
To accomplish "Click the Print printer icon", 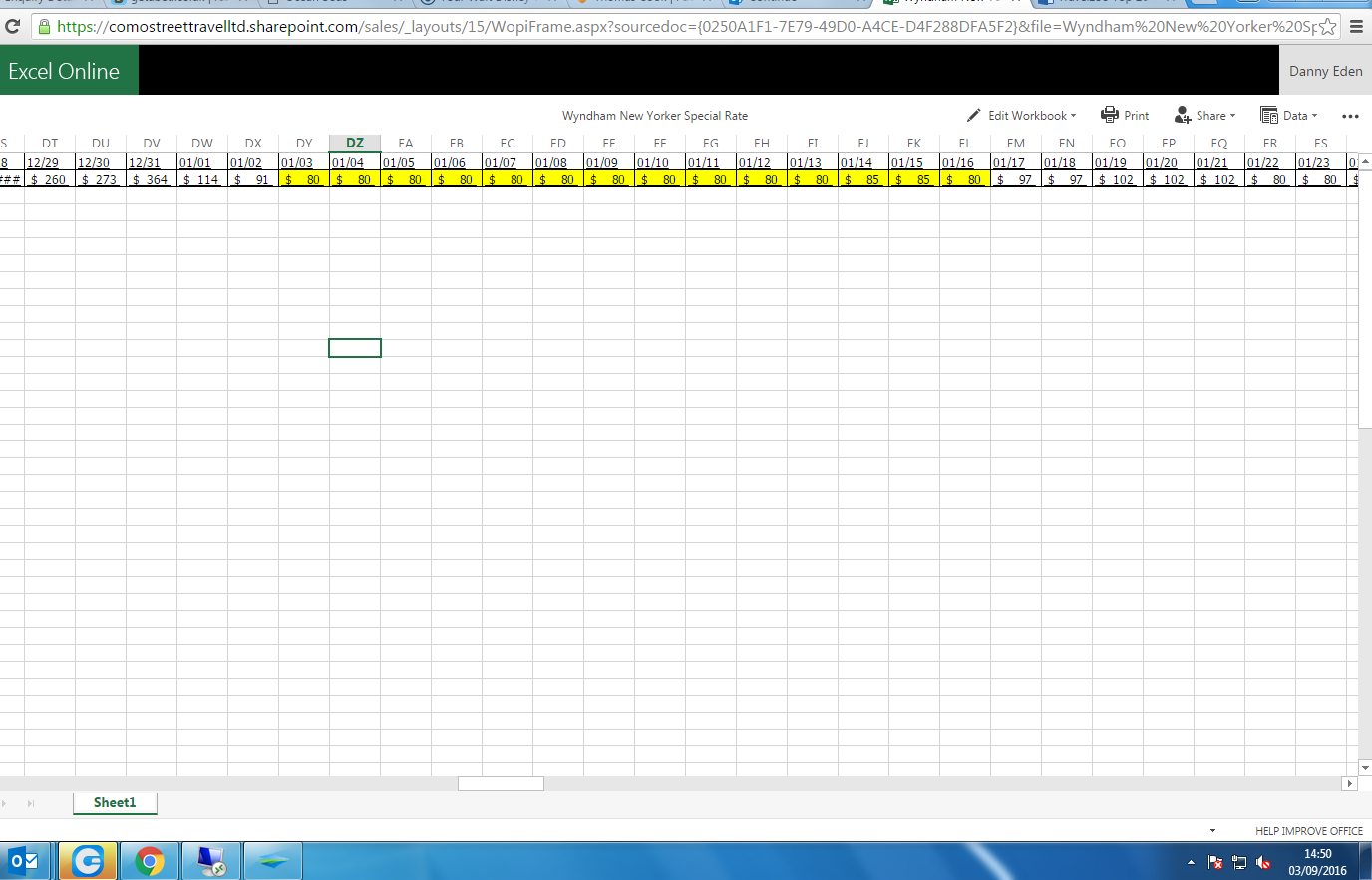I will point(1109,115).
